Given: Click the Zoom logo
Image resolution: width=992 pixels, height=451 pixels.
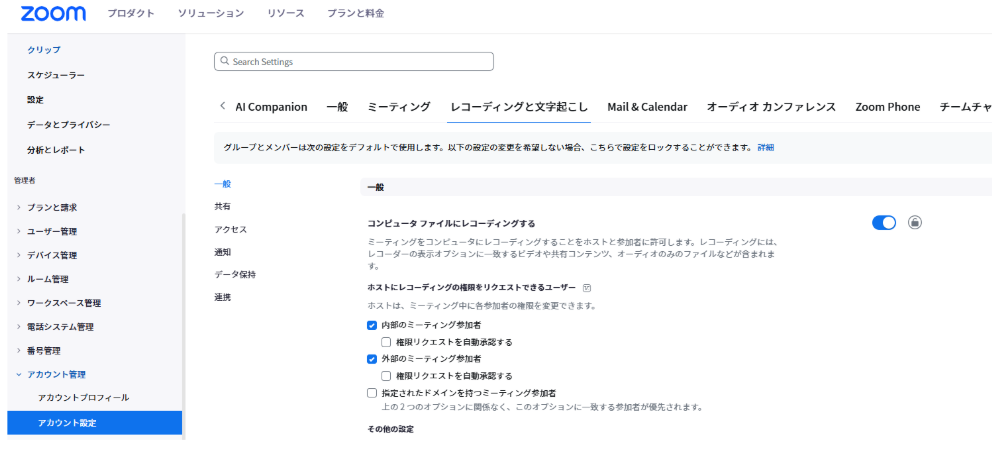Looking at the screenshot, I should (53, 13).
